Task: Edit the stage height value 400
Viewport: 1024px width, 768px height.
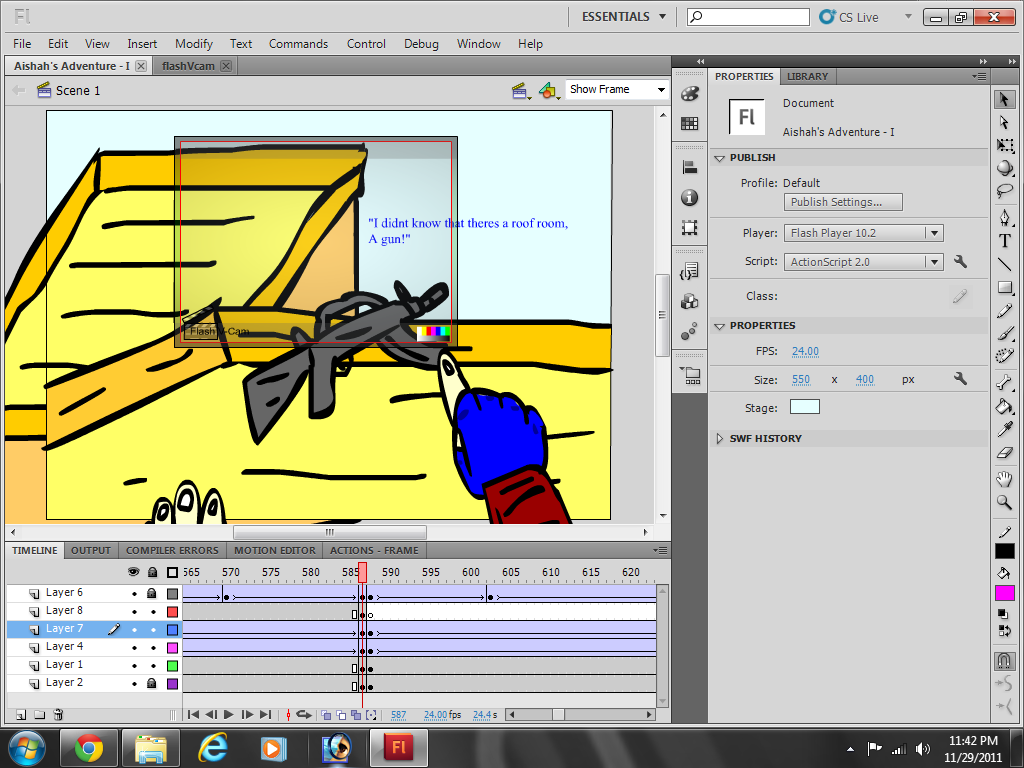Action: point(865,379)
